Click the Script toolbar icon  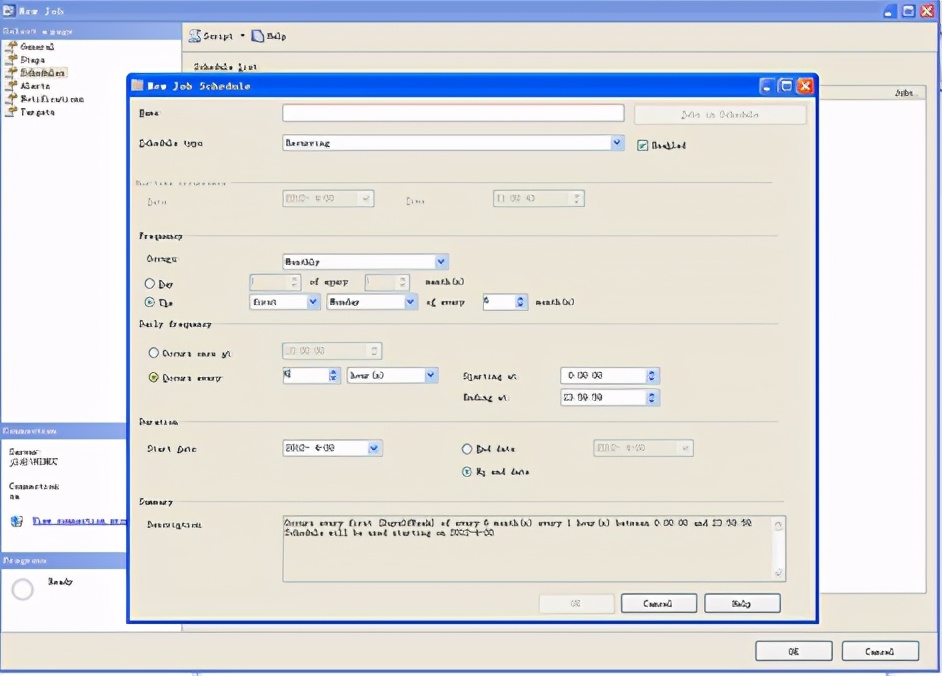(196, 36)
